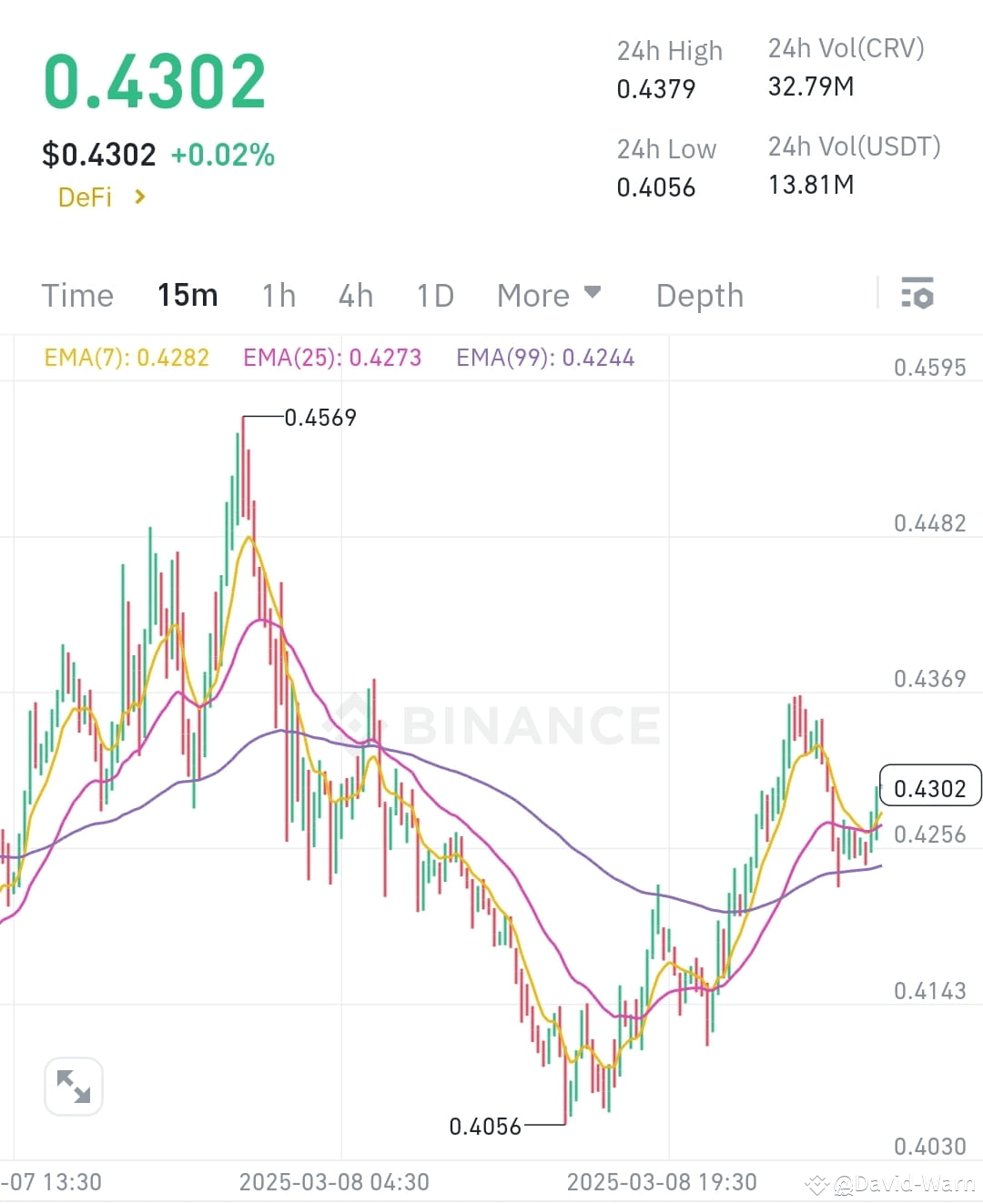Click the 24h High value 0.4379
This screenshot has height=1204, width=983.
[x=657, y=88]
